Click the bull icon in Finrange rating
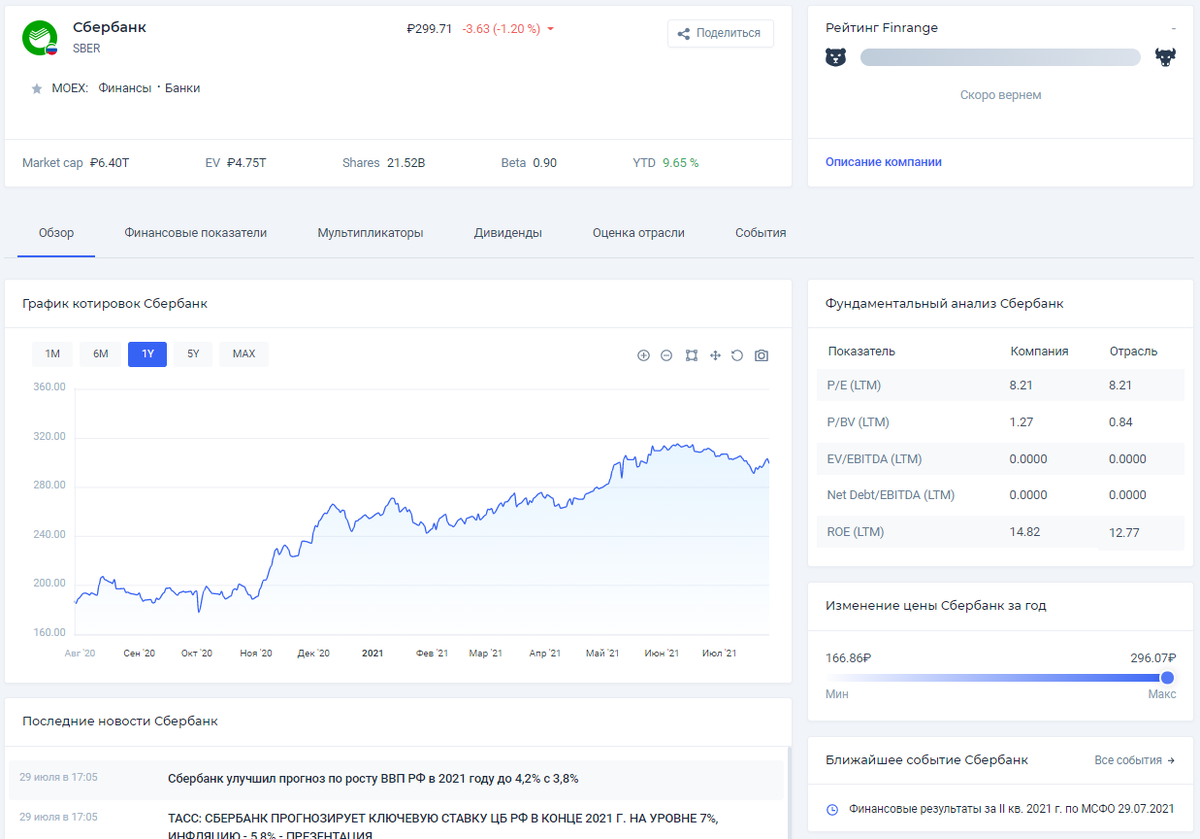This screenshot has height=839, width=1200. tap(1165, 57)
